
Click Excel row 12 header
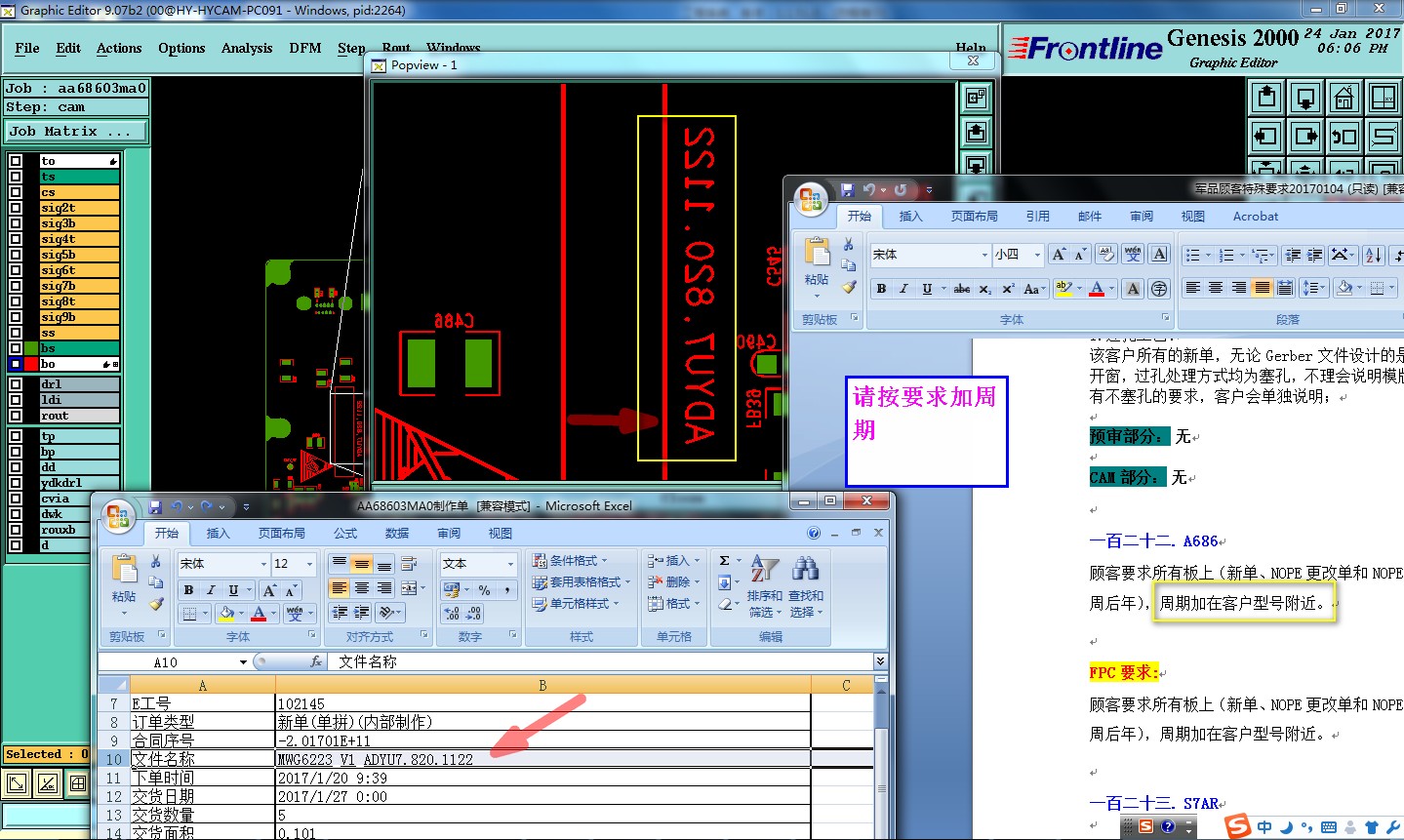click(x=114, y=796)
